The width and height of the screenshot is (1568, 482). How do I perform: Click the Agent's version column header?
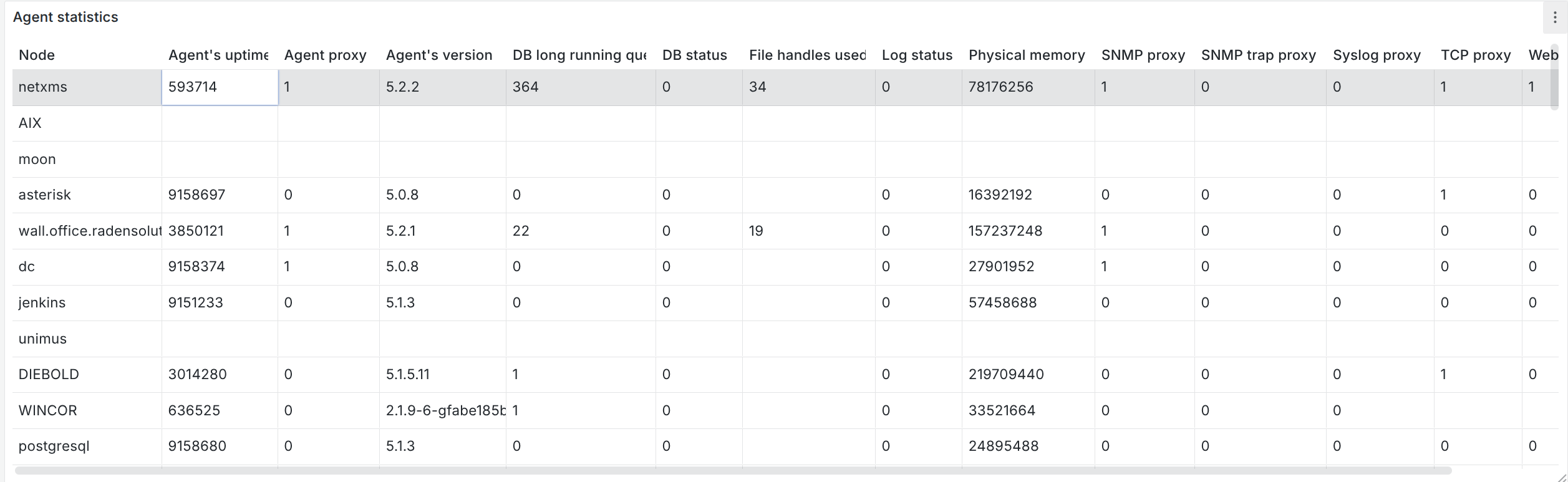click(x=439, y=55)
